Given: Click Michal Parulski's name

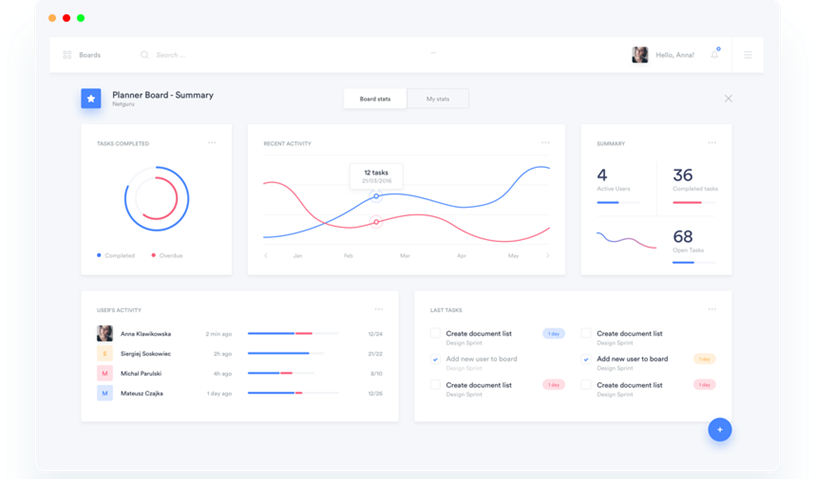Looking at the screenshot, I should click(x=141, y=374).
